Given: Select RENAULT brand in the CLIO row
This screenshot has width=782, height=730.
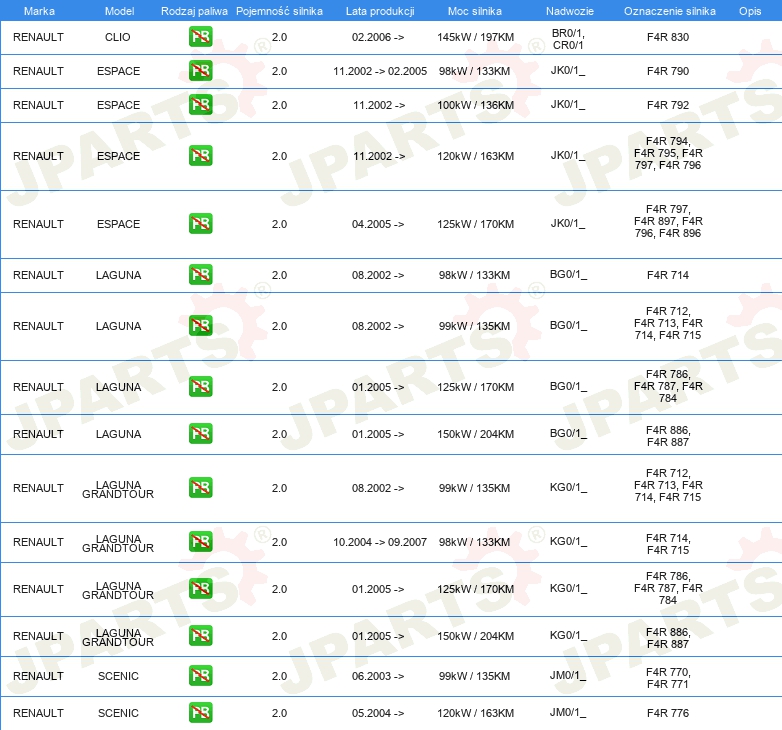Looking at the screenshot, I should 38,37.
